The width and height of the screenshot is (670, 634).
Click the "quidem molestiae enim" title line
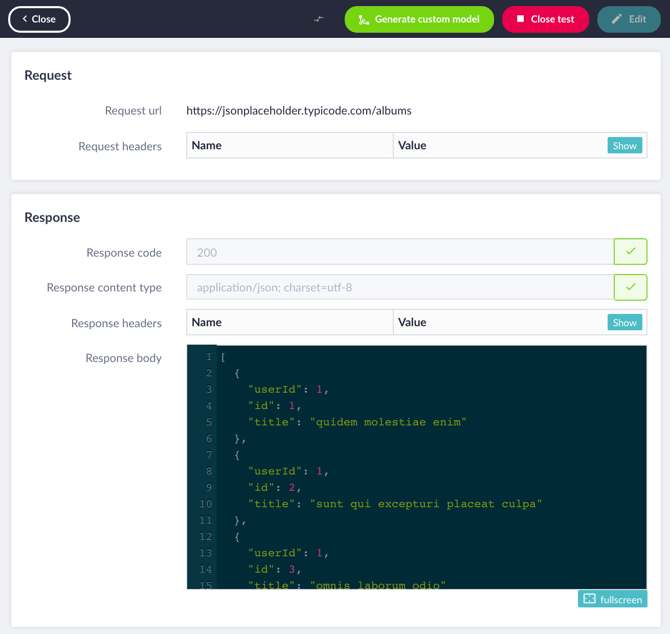[x=357, y=422]
